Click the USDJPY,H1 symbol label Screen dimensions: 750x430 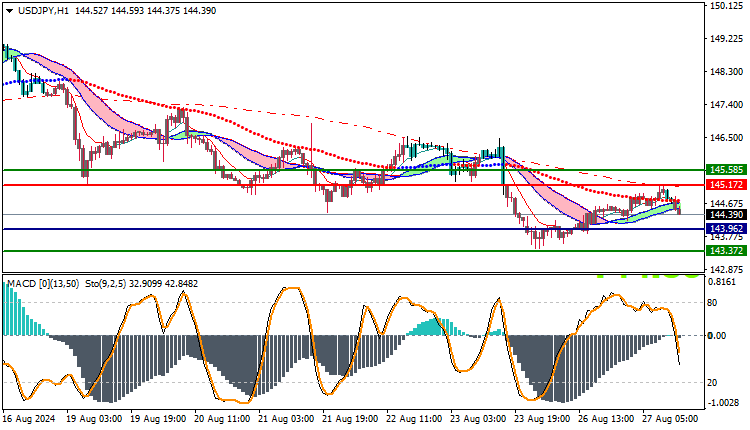(43, 11)
